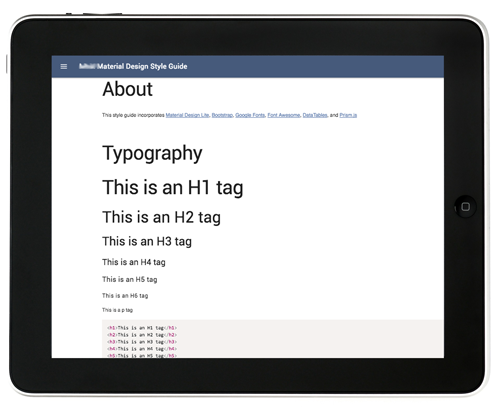Follow the Google Fonts link
The width and height of the screenshot is (500, 409).
click(250, 115)
